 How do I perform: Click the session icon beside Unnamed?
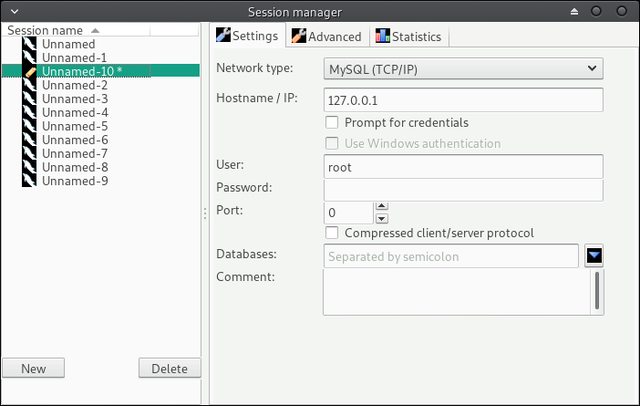point(29,44)
